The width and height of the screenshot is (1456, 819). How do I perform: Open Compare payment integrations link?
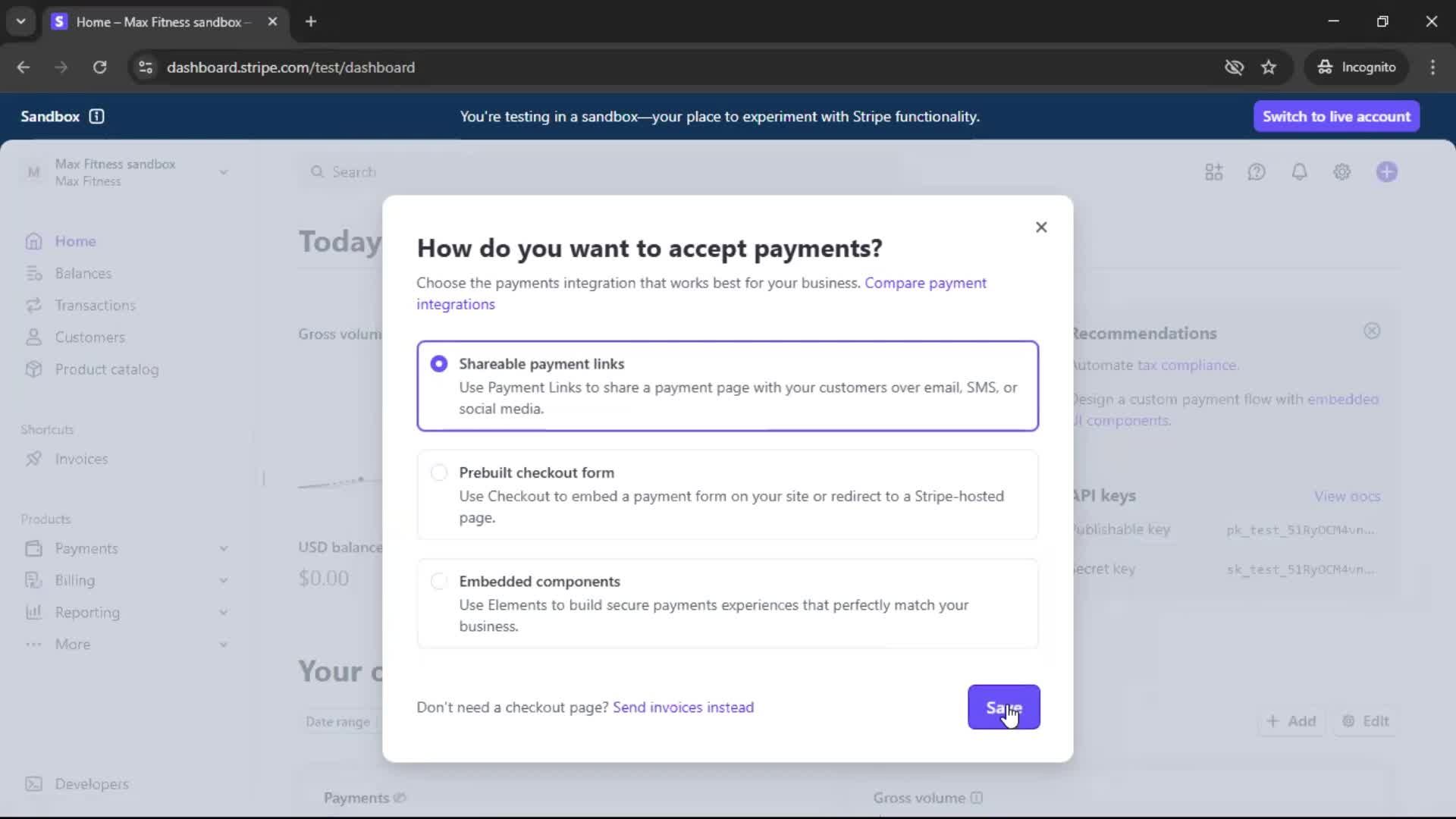coord(924,283)
